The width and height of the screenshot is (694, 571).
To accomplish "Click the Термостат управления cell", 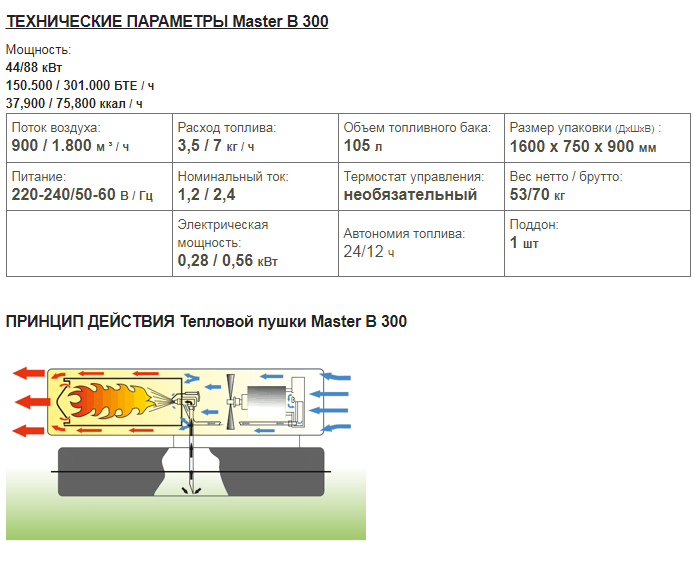I will [420, 187].
